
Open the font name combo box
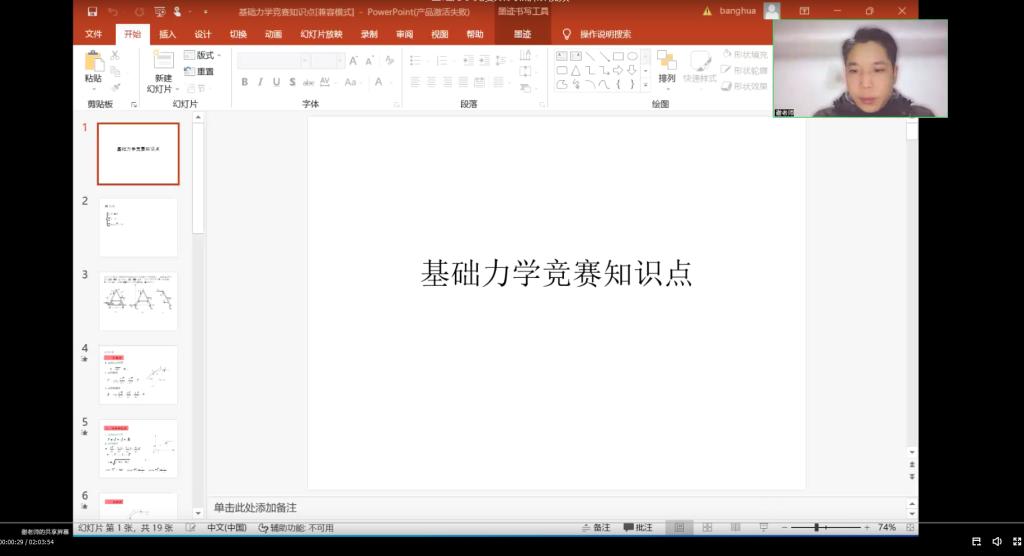[x=273, y=60]
